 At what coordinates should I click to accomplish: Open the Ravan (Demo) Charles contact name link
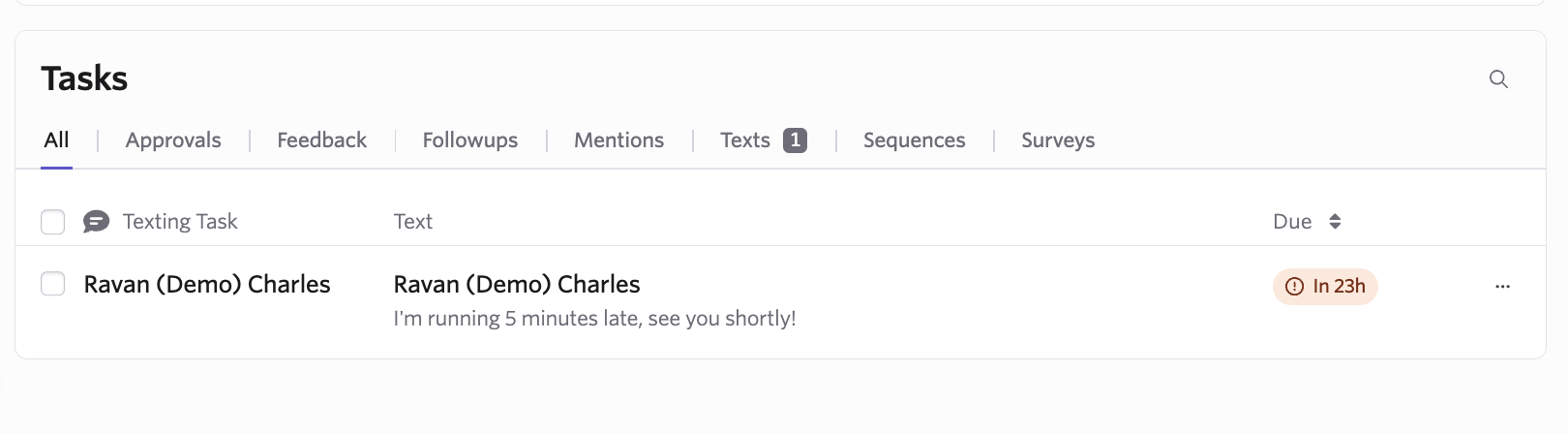click(207, 285)
